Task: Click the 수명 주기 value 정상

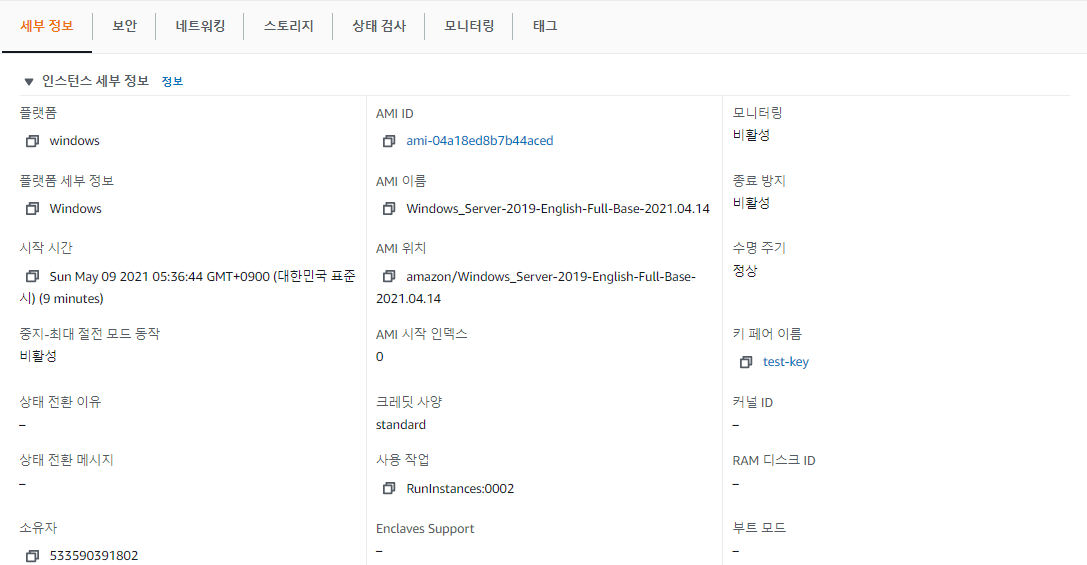Action: [745, 271]
